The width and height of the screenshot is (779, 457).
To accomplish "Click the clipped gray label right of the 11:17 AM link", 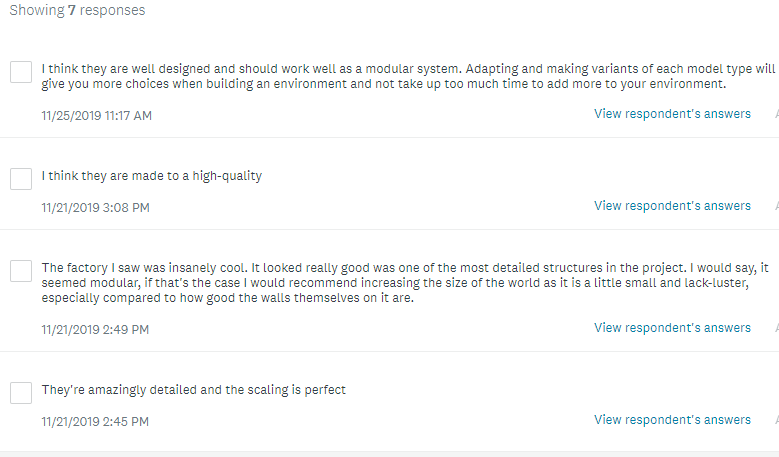I will coord(776,114).
